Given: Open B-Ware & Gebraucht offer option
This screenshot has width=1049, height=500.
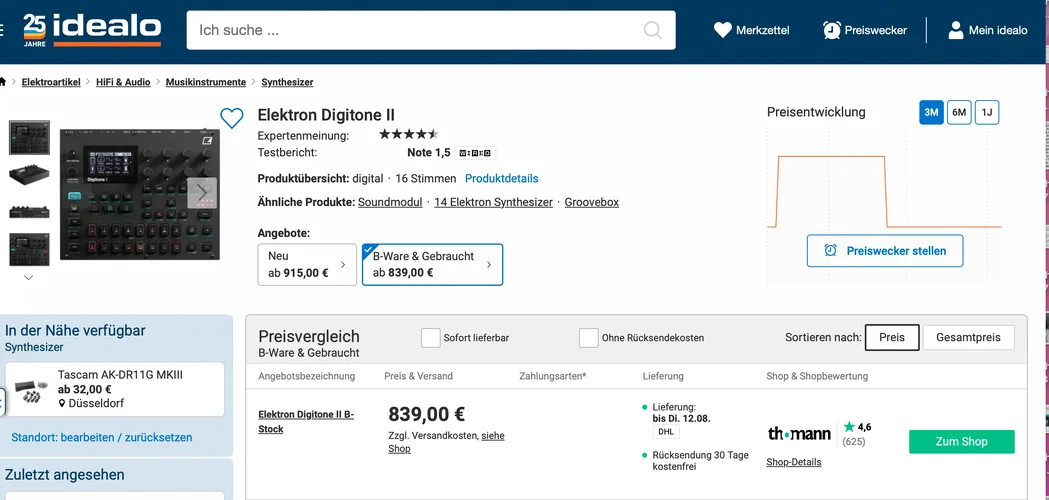Looking at the screenshot, I should (432, 265).
